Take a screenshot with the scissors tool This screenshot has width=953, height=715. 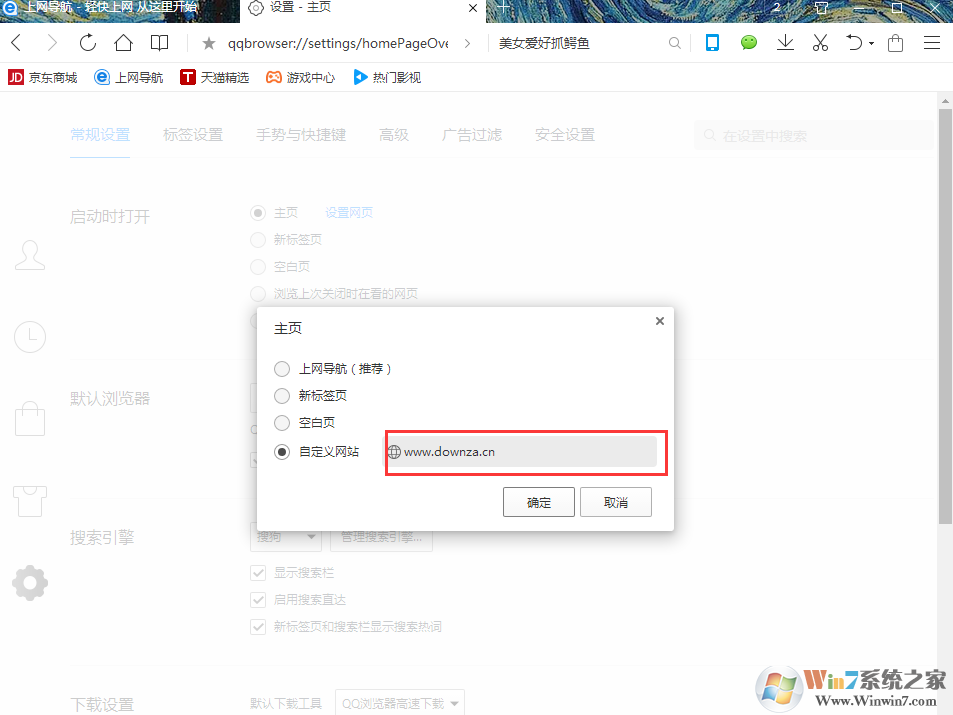point(820,43)
